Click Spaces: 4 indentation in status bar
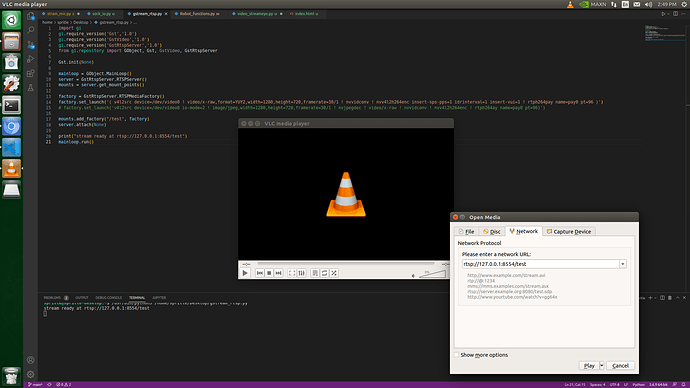690x388 pixels. click(x=598, y=384)
